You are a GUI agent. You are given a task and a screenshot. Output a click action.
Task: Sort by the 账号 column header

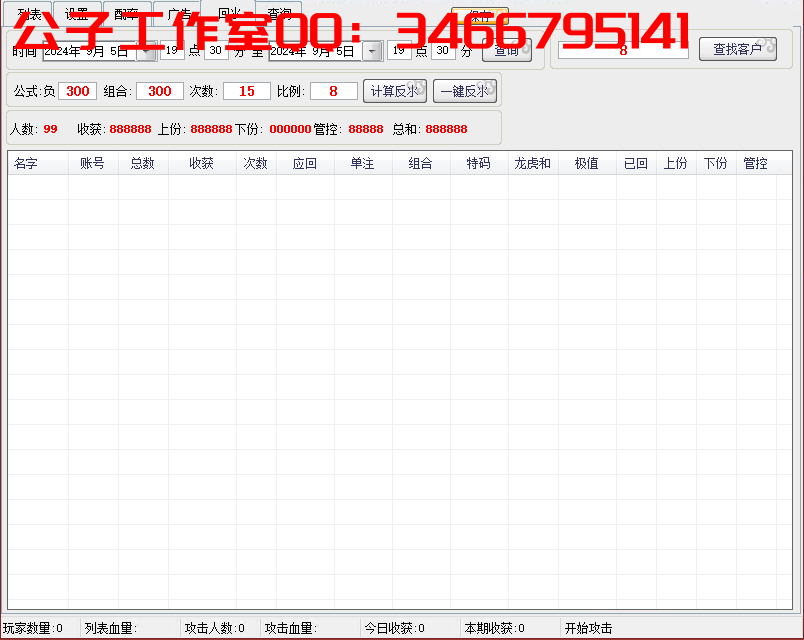tap(93, 164)
